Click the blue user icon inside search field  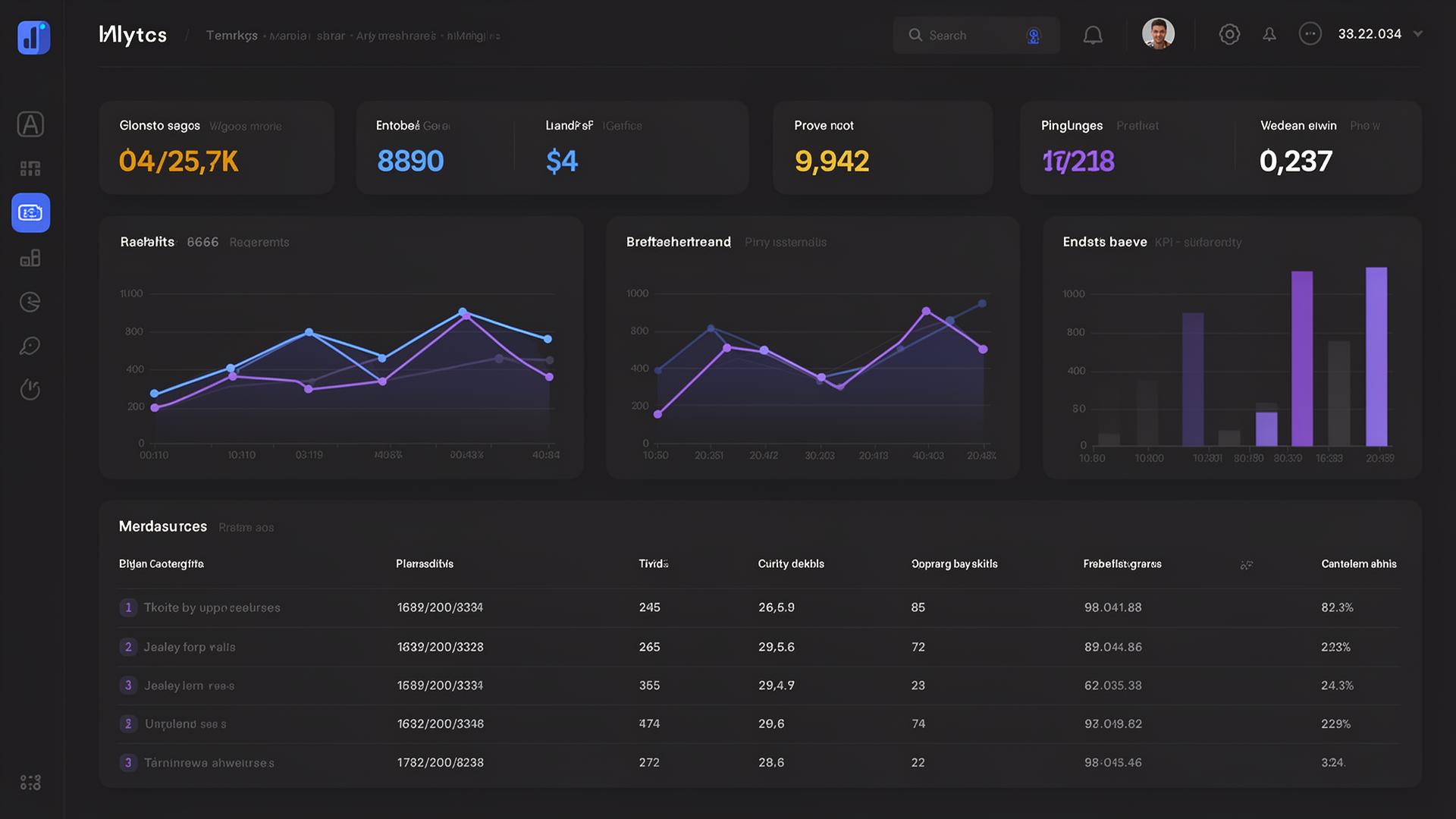coord(1033,36)
